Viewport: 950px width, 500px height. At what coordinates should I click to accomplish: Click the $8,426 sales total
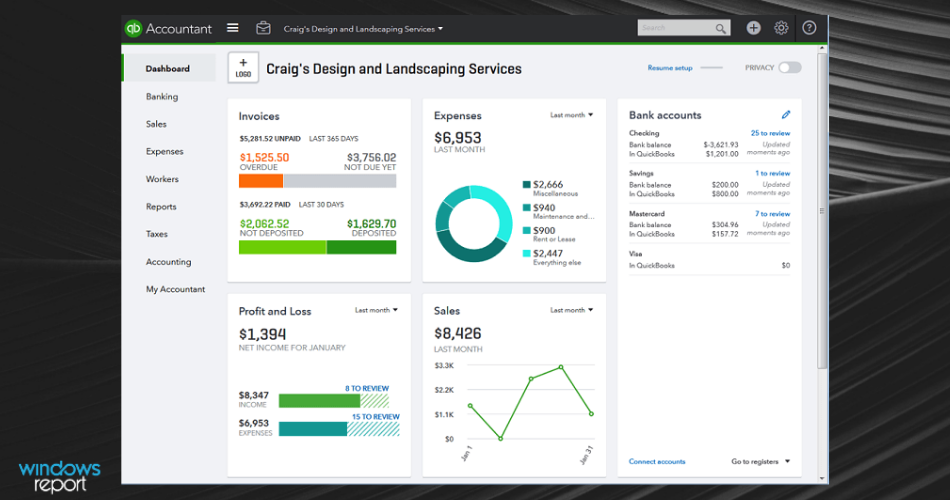pyautogui.click(x=457, y=333)
